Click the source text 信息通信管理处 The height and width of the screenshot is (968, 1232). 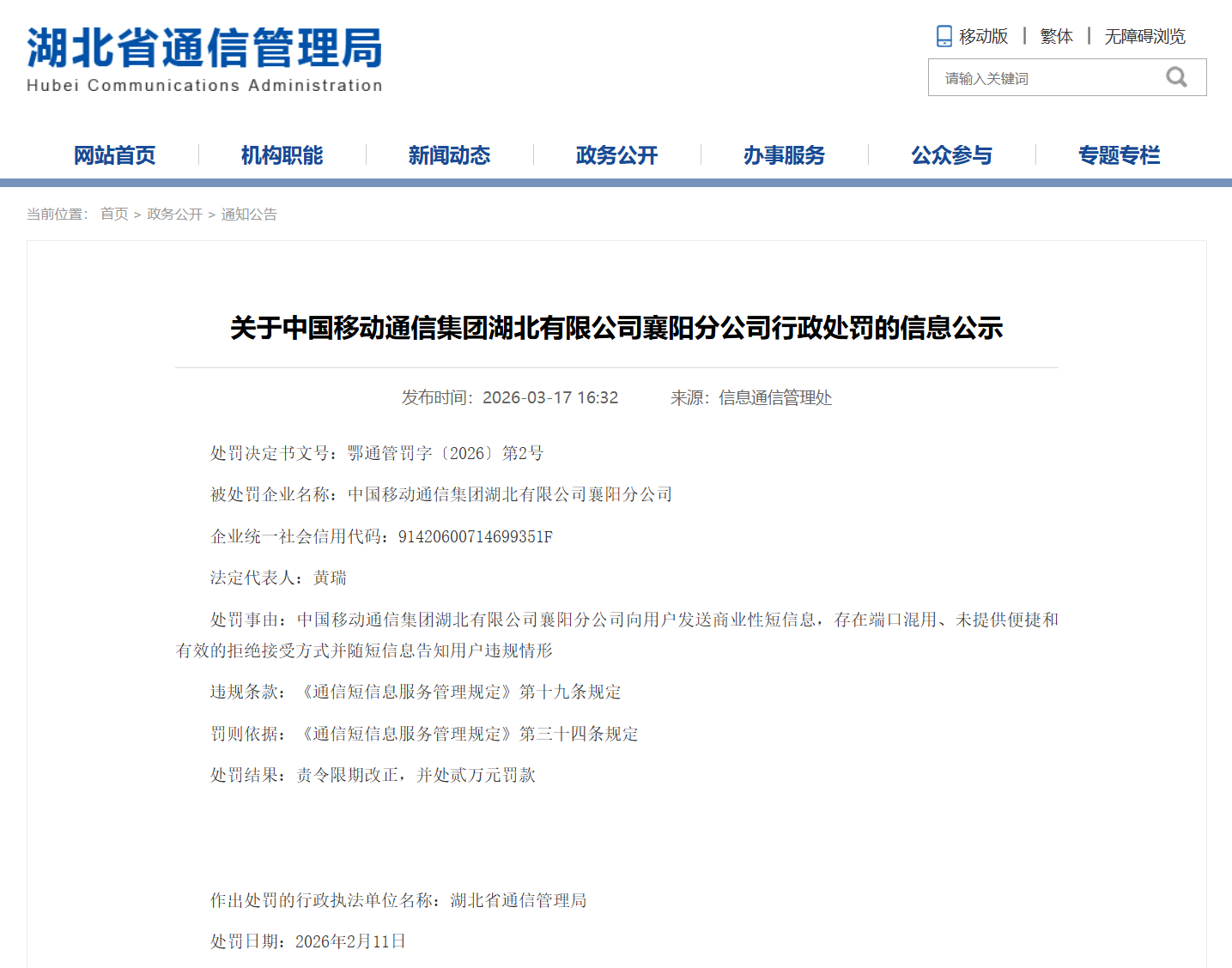(775, 397)
